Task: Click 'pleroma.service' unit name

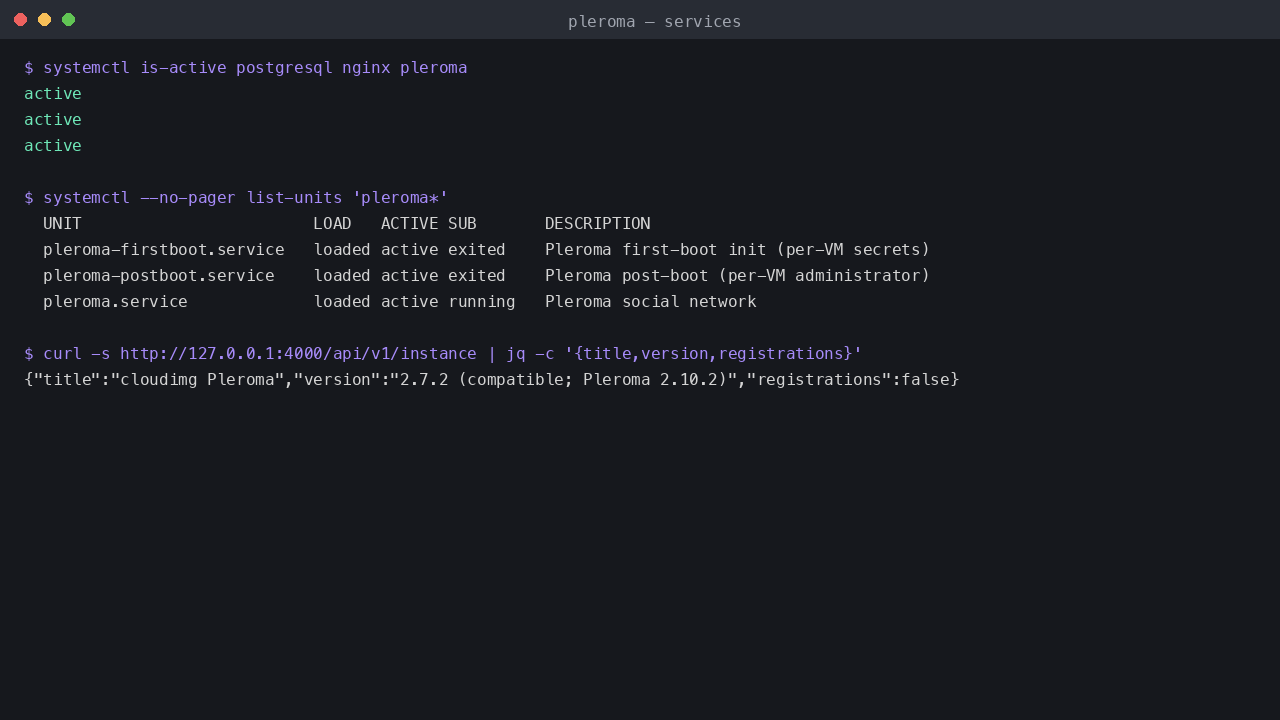Action: pos(115,302)
